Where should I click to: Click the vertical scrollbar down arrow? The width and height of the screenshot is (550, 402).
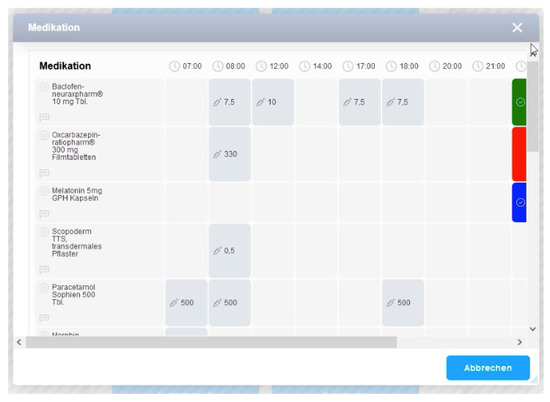(533, 329)
